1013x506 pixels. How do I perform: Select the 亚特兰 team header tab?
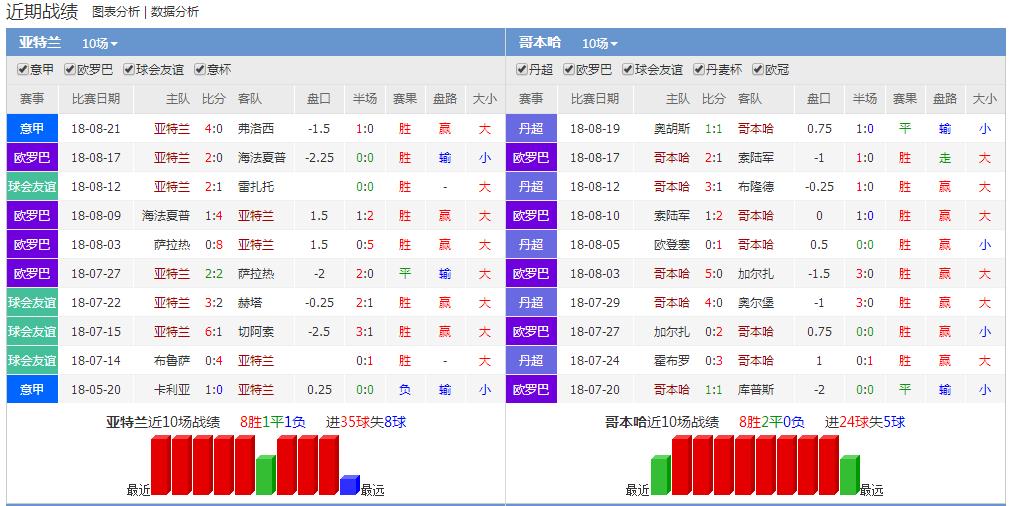click(40, 43)
